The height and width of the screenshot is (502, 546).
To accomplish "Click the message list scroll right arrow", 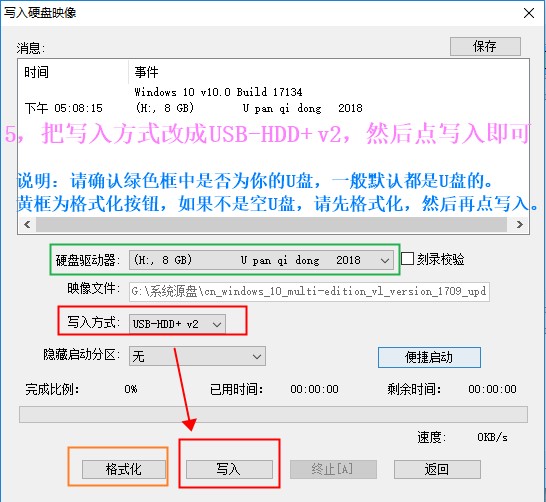I will tap(520, 224).
